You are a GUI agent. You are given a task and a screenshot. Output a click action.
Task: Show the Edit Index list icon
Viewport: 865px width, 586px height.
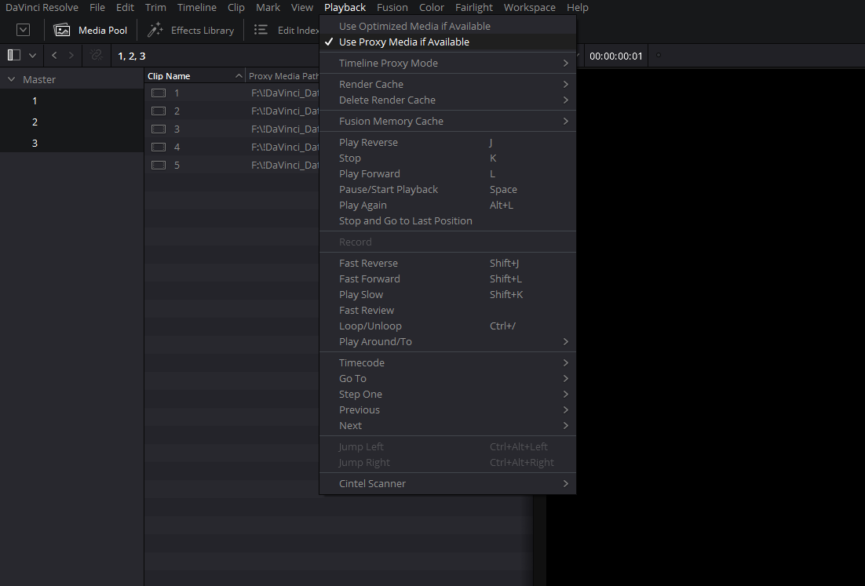click(x=260, y=30)
